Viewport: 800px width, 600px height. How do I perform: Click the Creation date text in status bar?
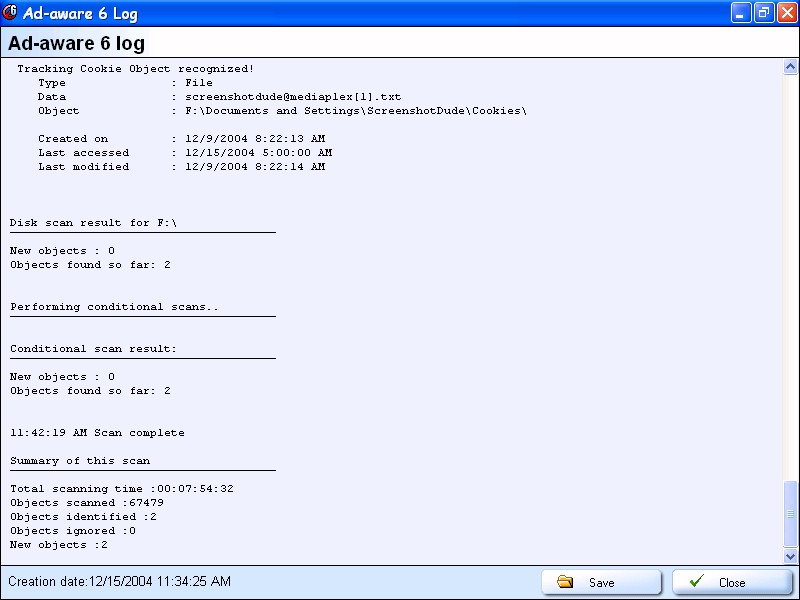pos(119,581)
